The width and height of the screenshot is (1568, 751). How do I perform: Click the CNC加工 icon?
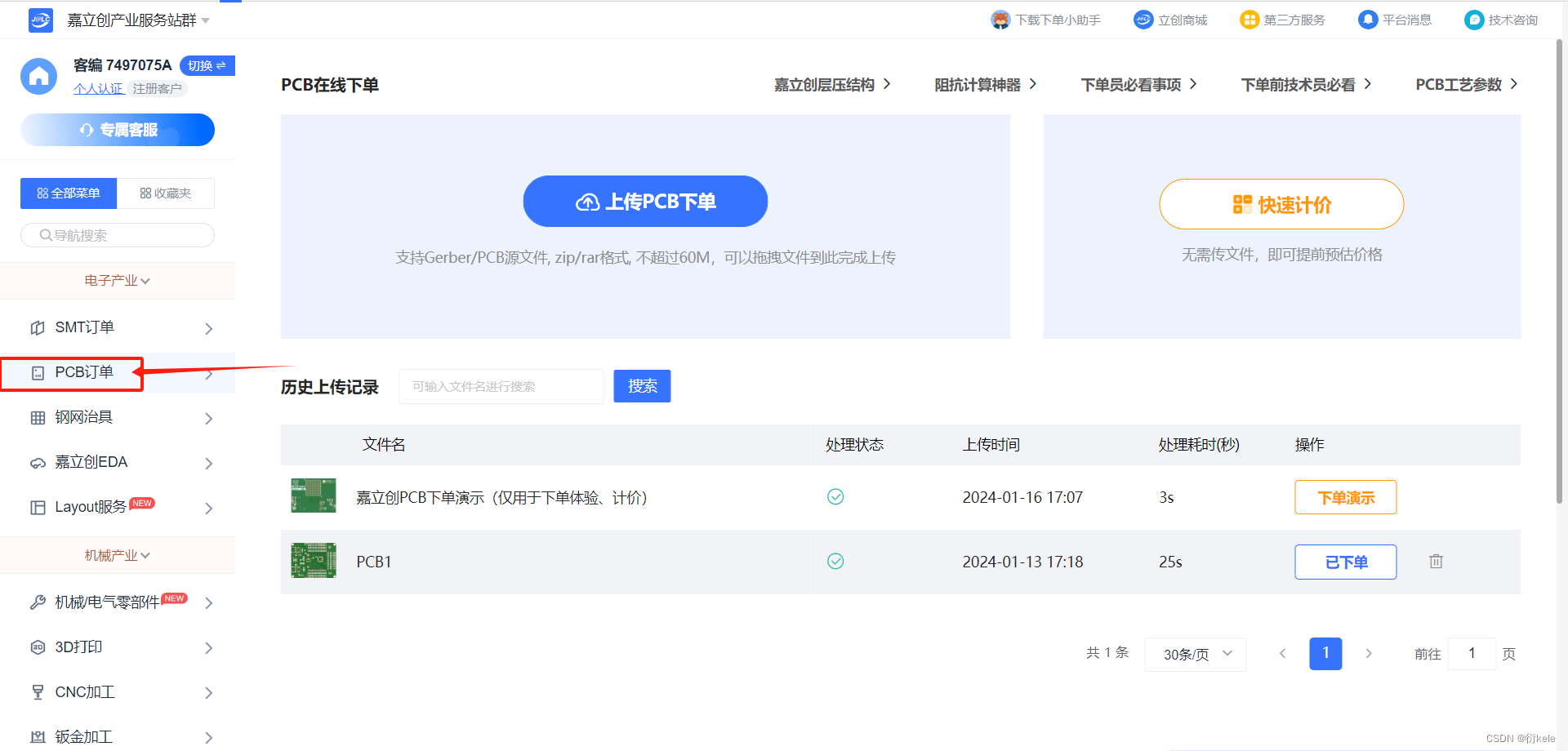pos(38,692)
